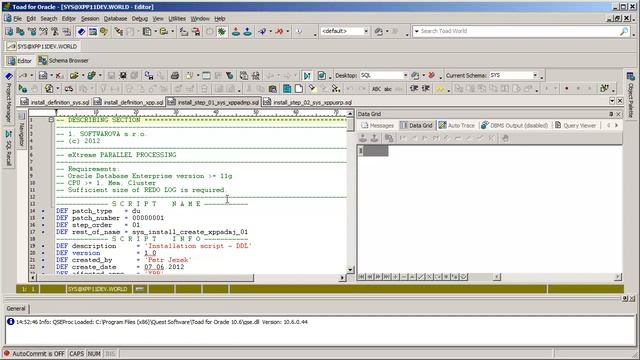The image size is (640, 360).
Task: Open the dropdown beside the open file icon
Action: [82, 76]
